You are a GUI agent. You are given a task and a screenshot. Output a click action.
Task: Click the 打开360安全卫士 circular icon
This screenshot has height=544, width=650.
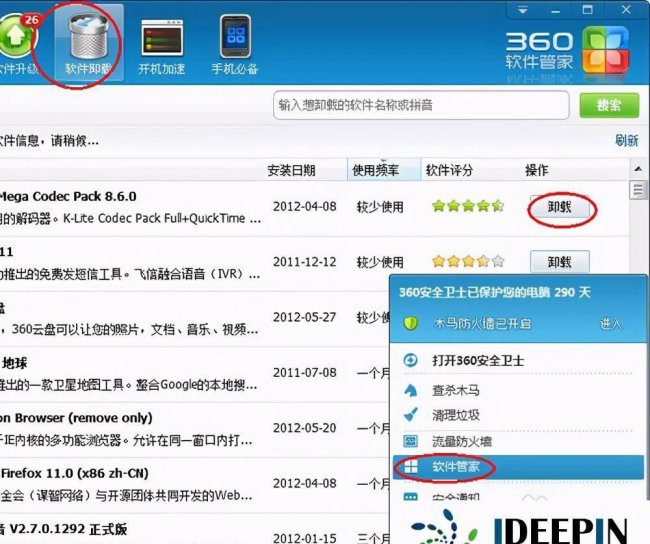[x=410, y=360]
